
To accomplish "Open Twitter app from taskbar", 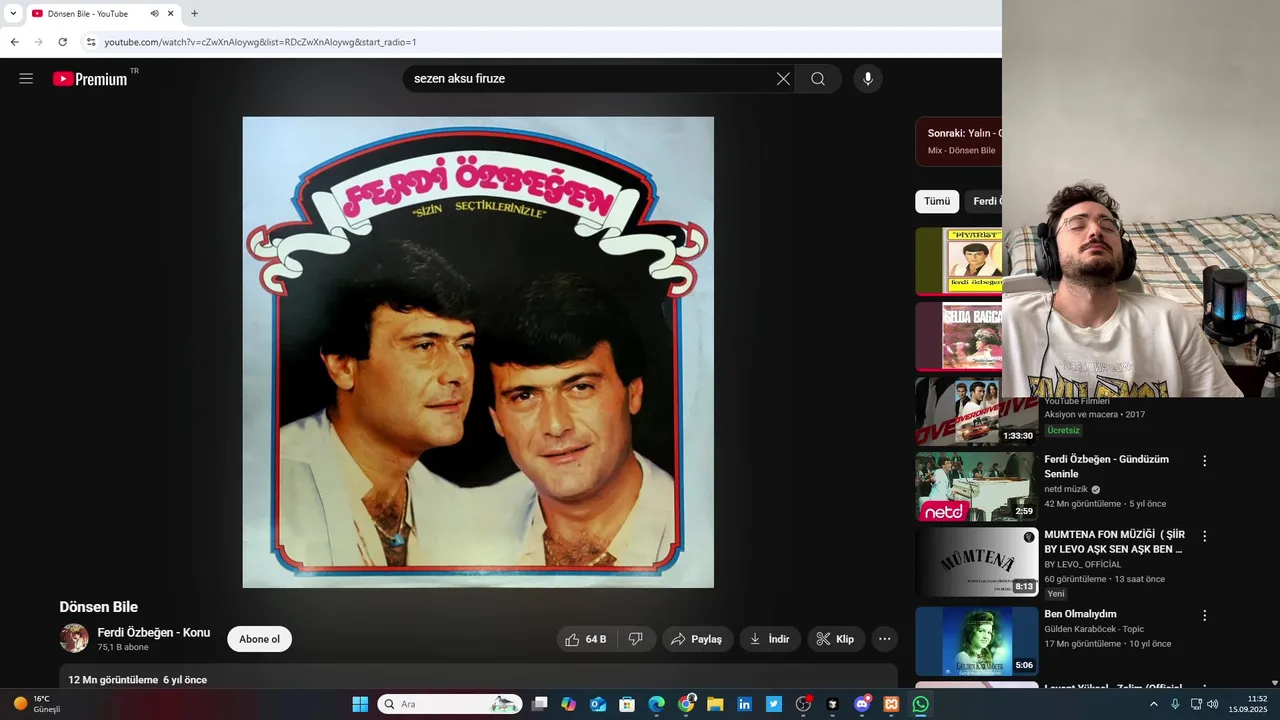I will click(x=774, y=704).
